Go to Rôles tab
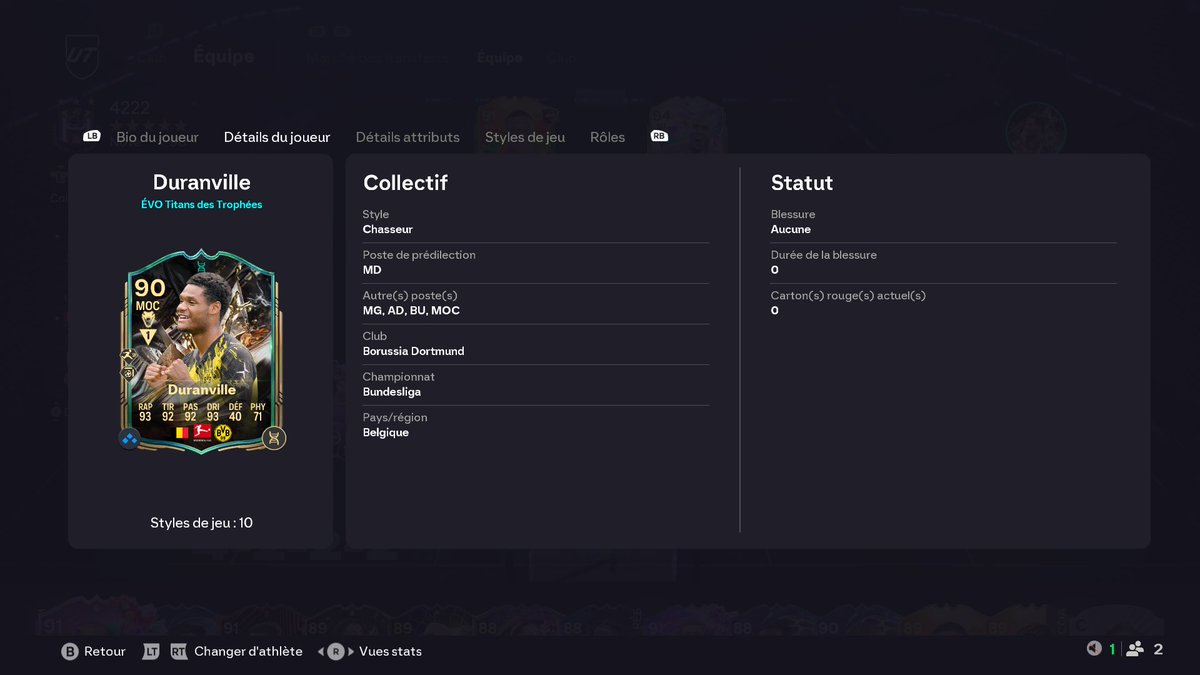This screenshot has height=675, width=1200. pos(607,137)
